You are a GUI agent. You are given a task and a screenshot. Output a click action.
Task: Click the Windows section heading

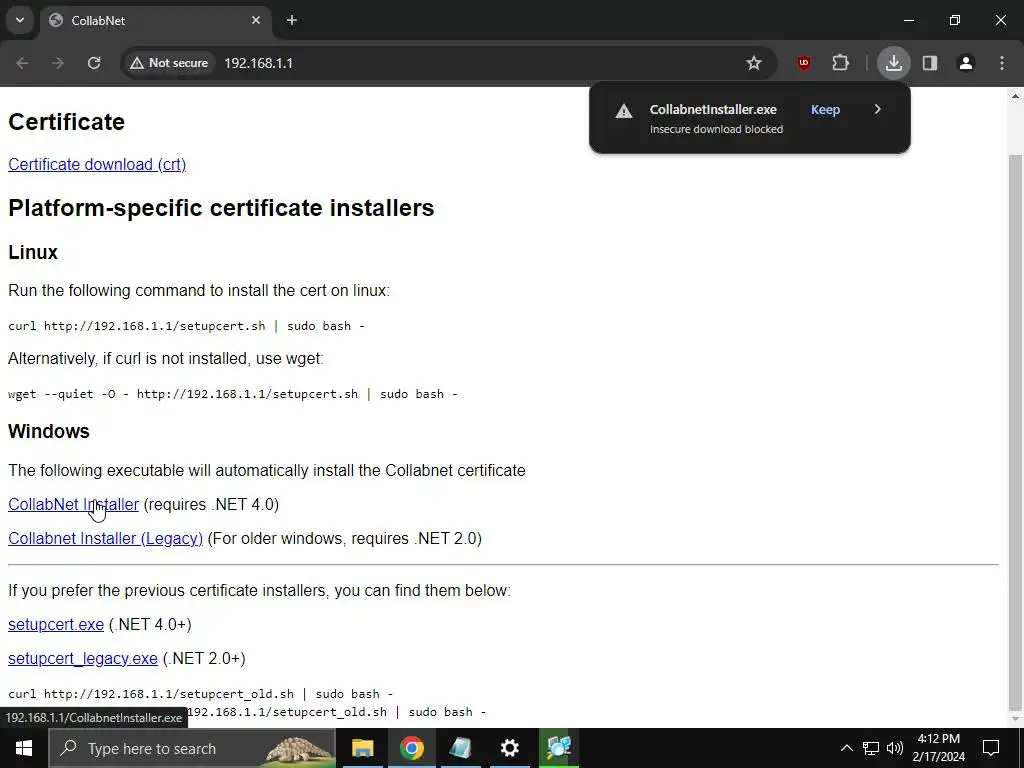click(48, 431)
